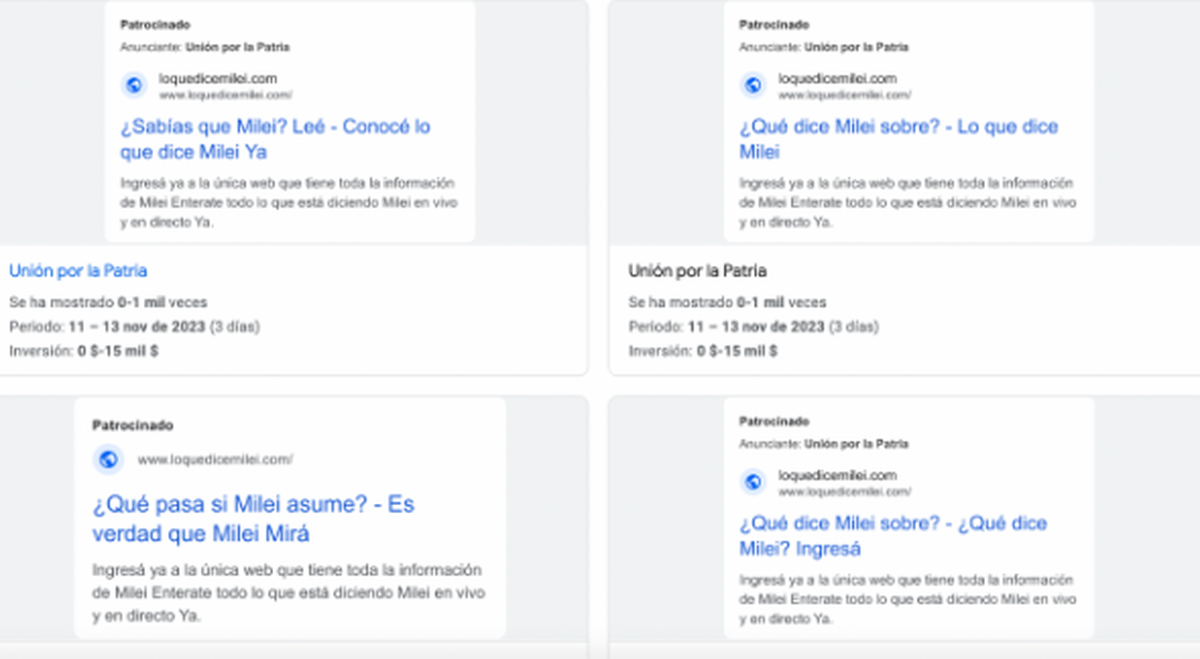Open the '¿Sabías que Milei? Leé' ad headline

pos(270,139)
